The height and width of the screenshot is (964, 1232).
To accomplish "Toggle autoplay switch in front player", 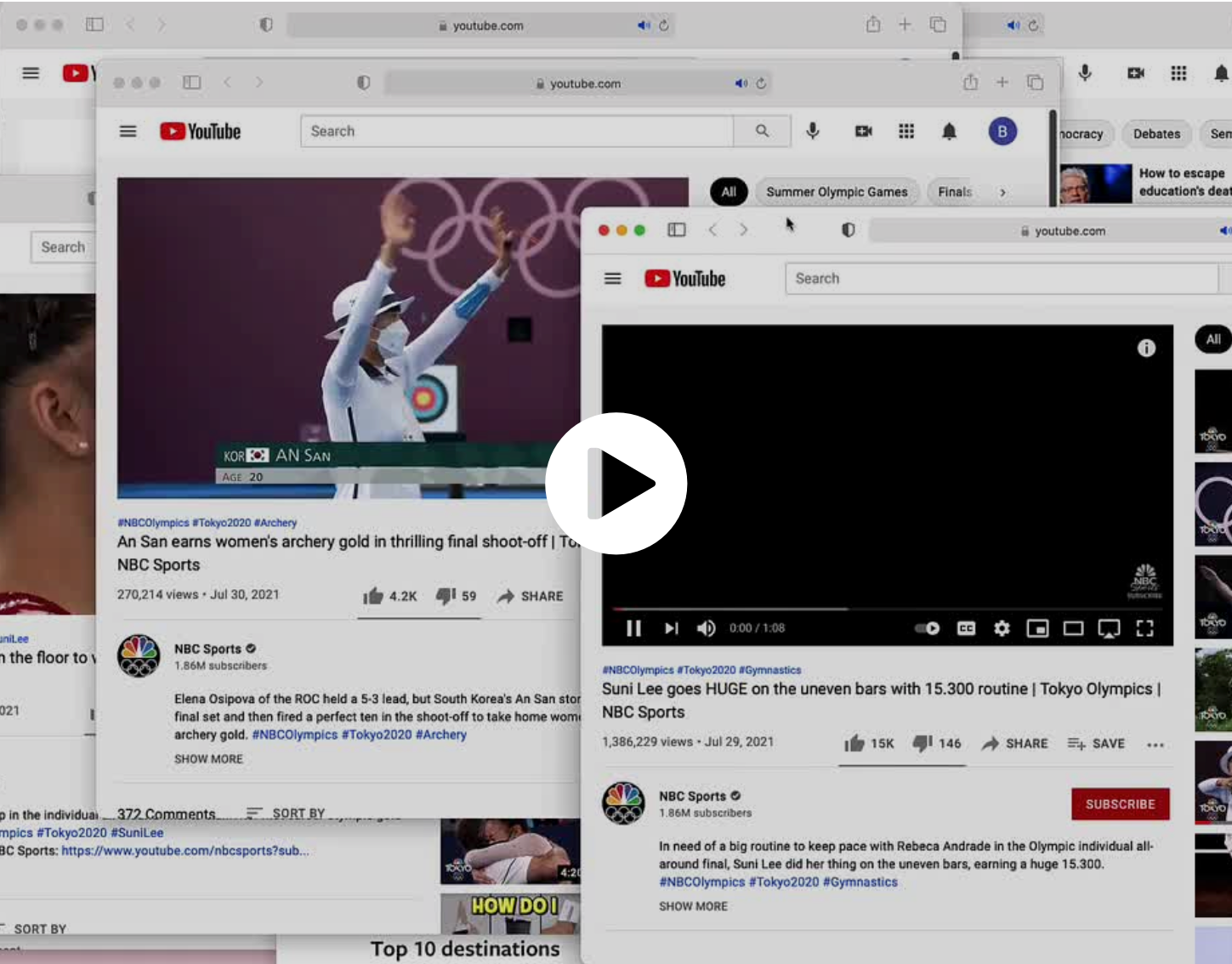I will click(x=927, y=628).
